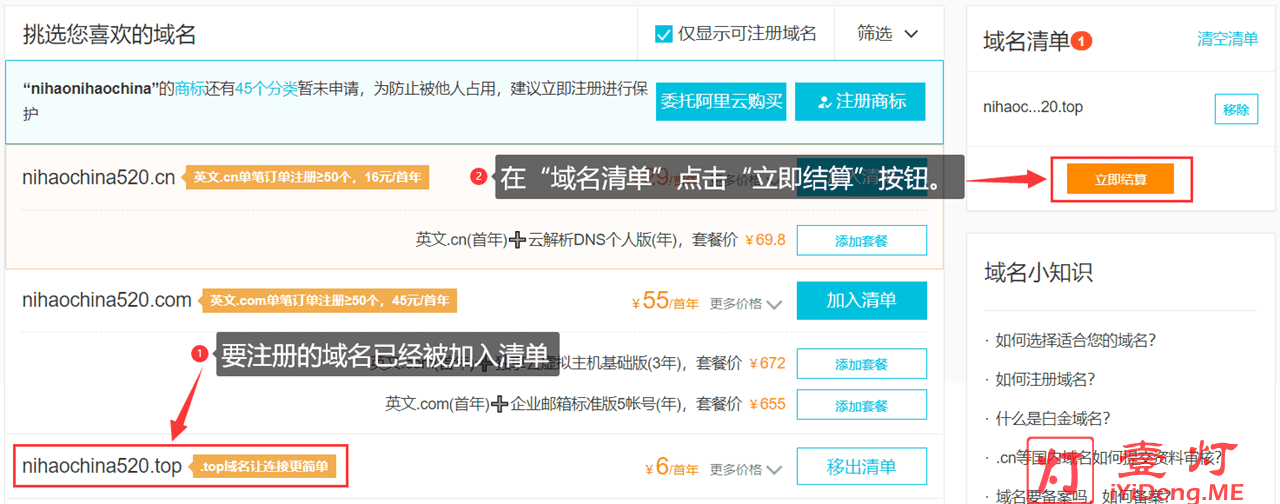Image resolution: width=1280 pixels, height=504 pixels.
Task: Open the 45个分类 link
Action: pos(266,88)
